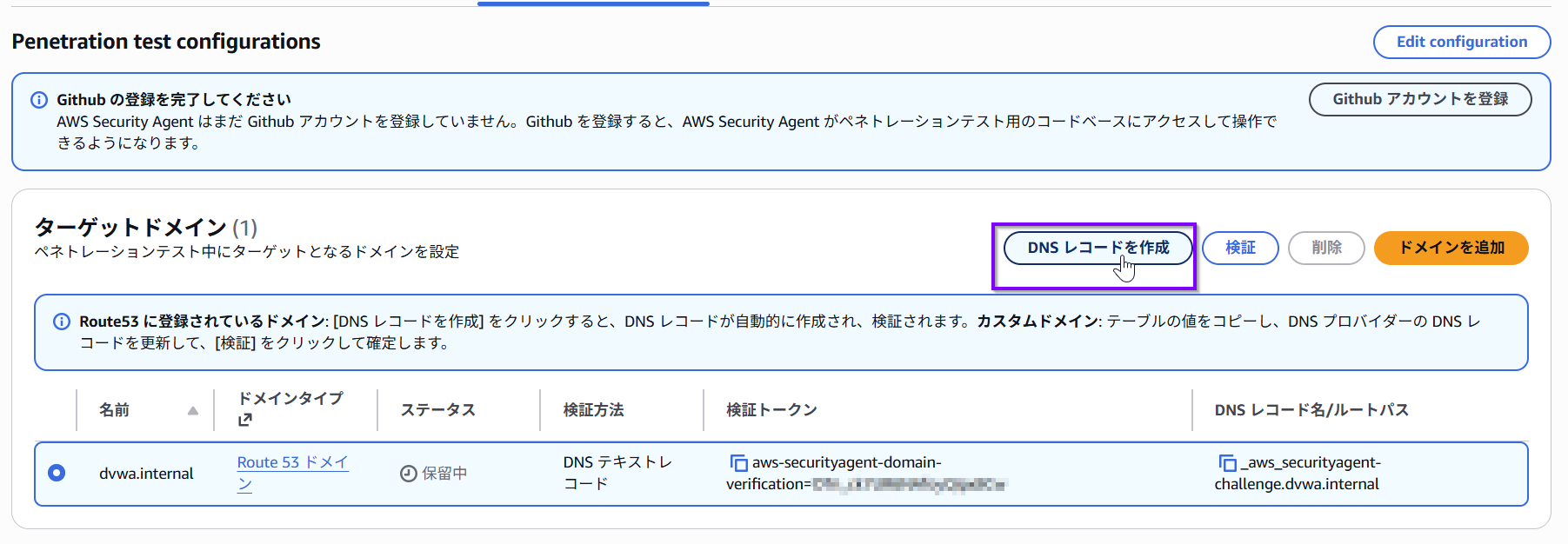Screen dimensions: 1568x544
Task: Click the DNS テキストレコード cell
Action: [x=617, y=473]
